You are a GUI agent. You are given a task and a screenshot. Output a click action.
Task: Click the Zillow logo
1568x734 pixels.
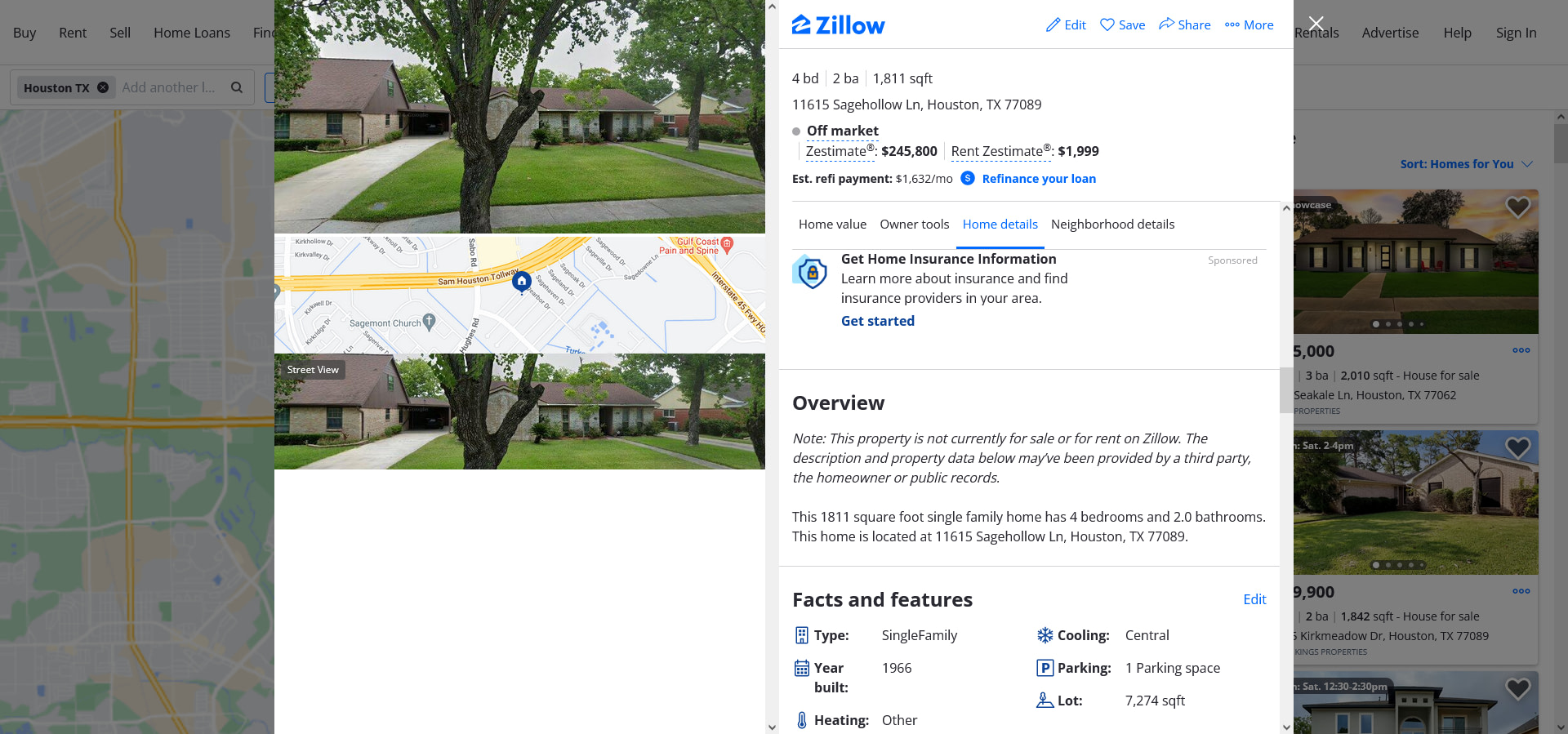click(838, 24)
